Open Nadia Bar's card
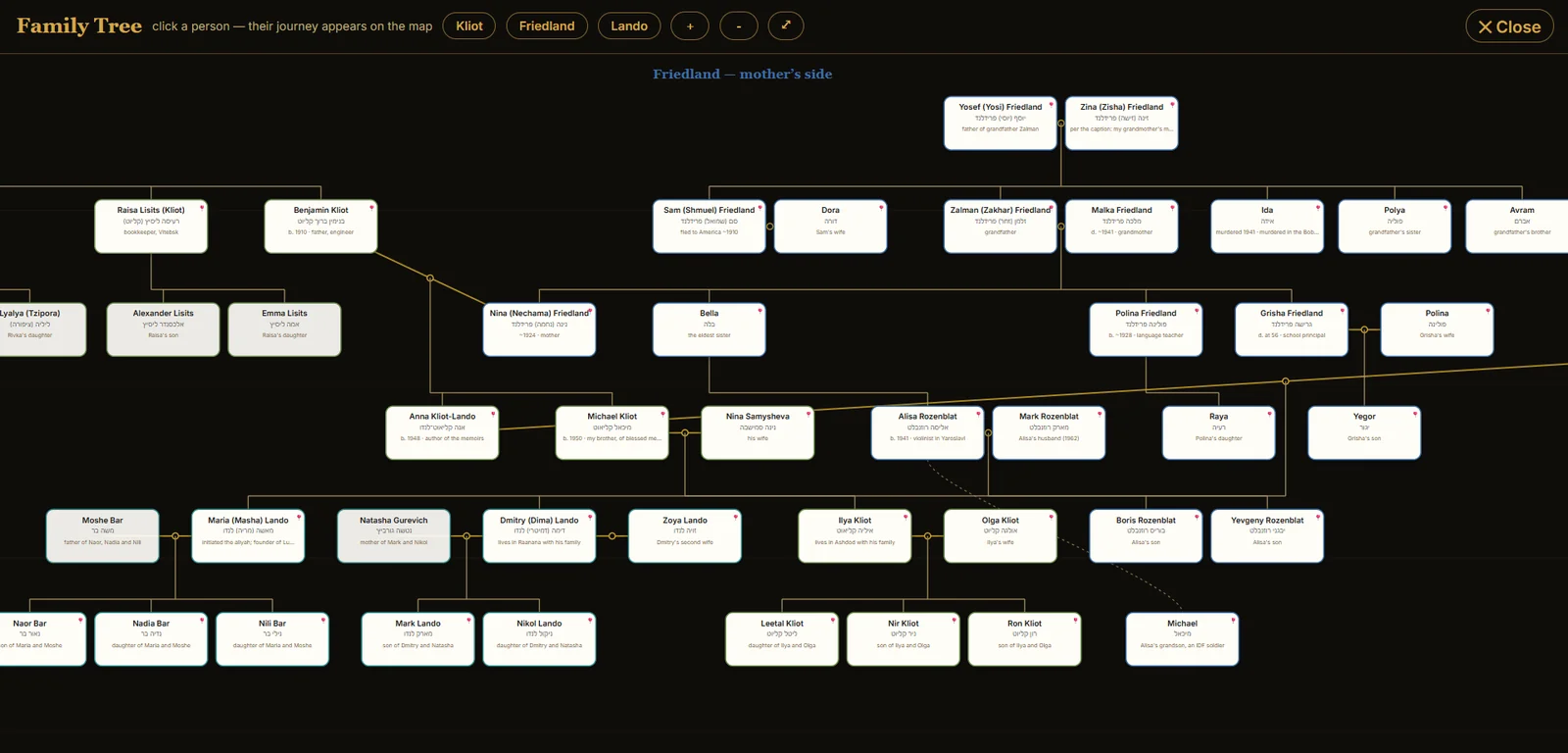 tap(151, 639)
